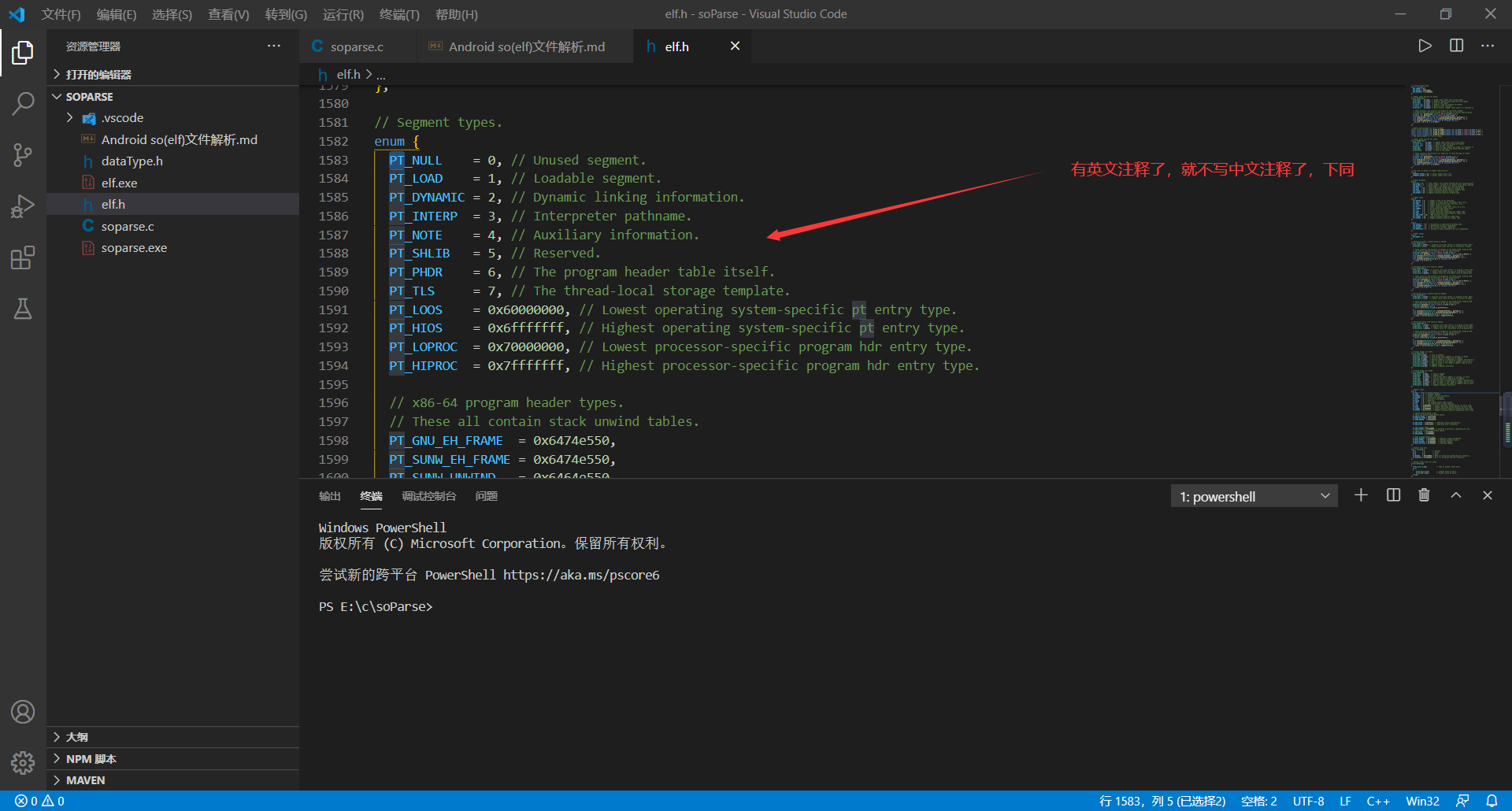Open the Terminal menu in menu bar
The height and width of the screenshot is (811, 1512).
[399, 14]
